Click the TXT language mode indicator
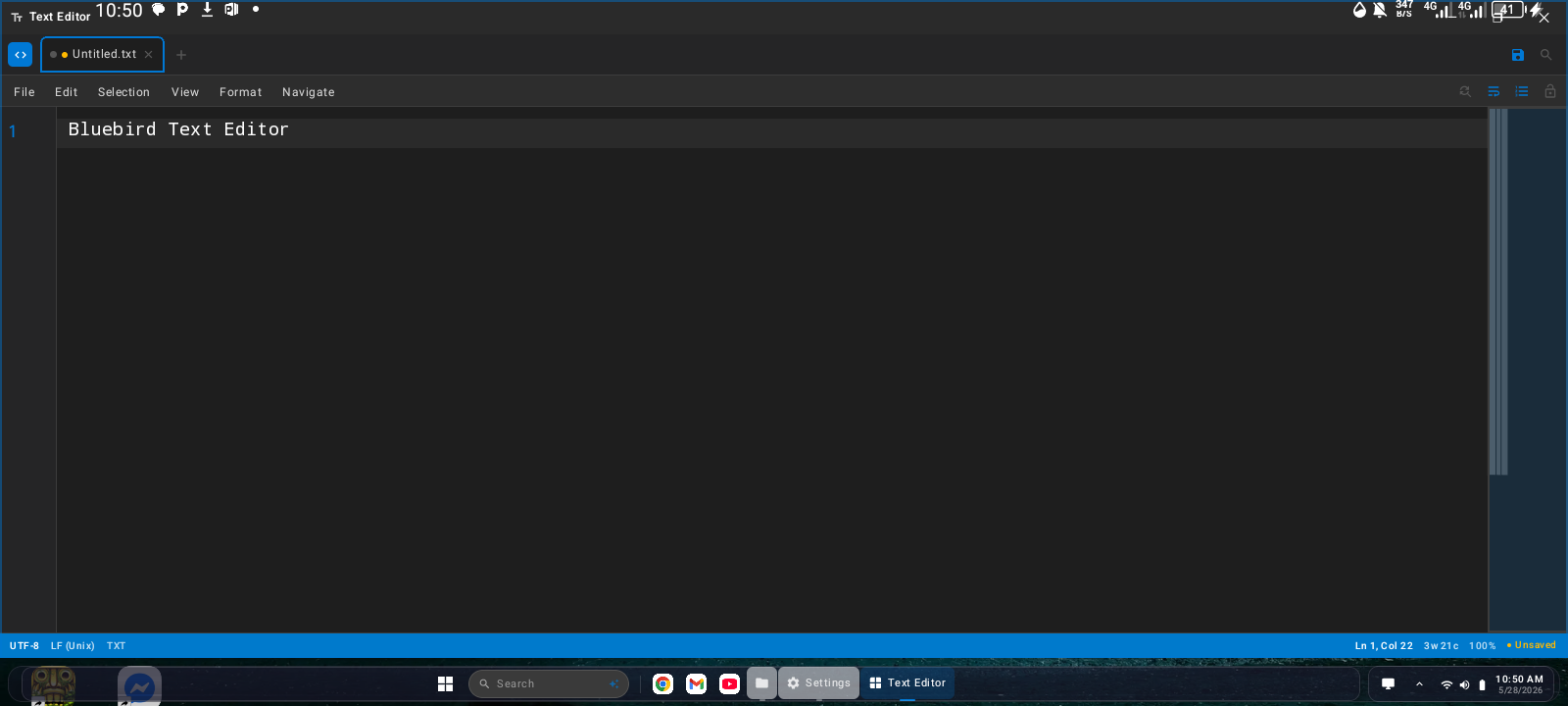Image resolution: width=1568 pixels, height=706 pixels. click(x=117, y=646)
